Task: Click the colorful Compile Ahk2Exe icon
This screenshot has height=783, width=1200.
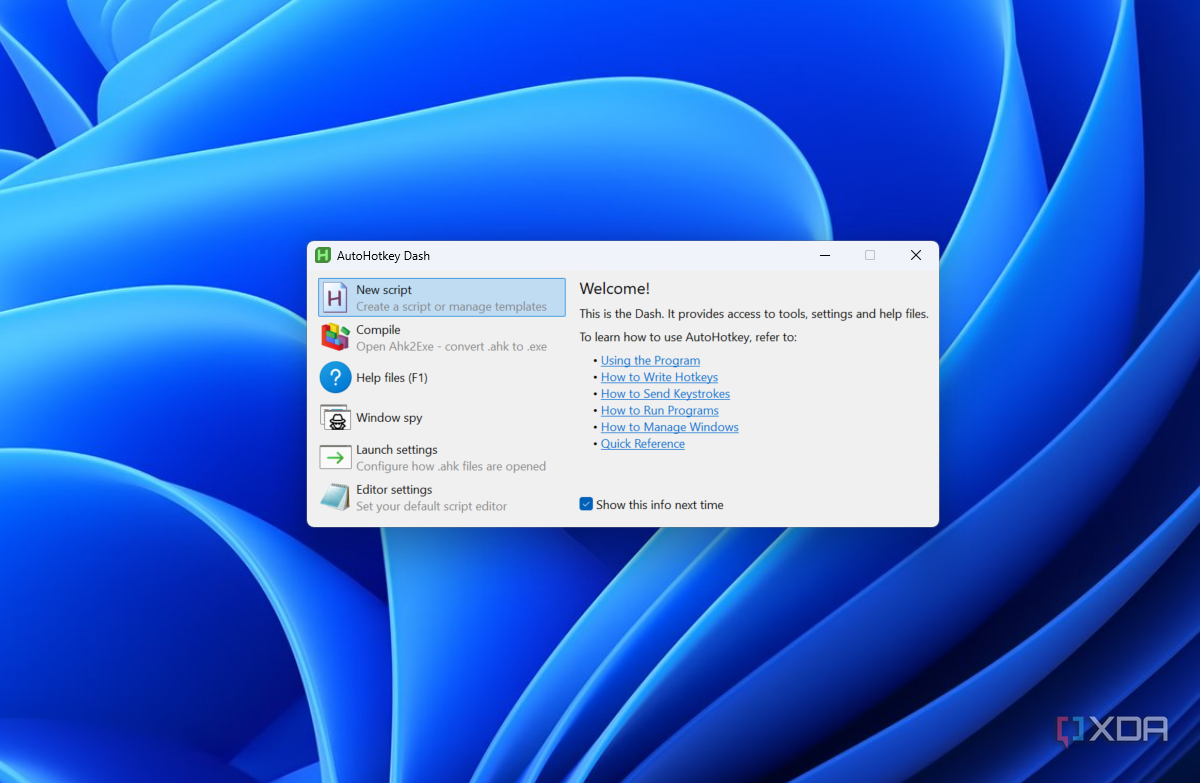Action: [x=335, y=337]
